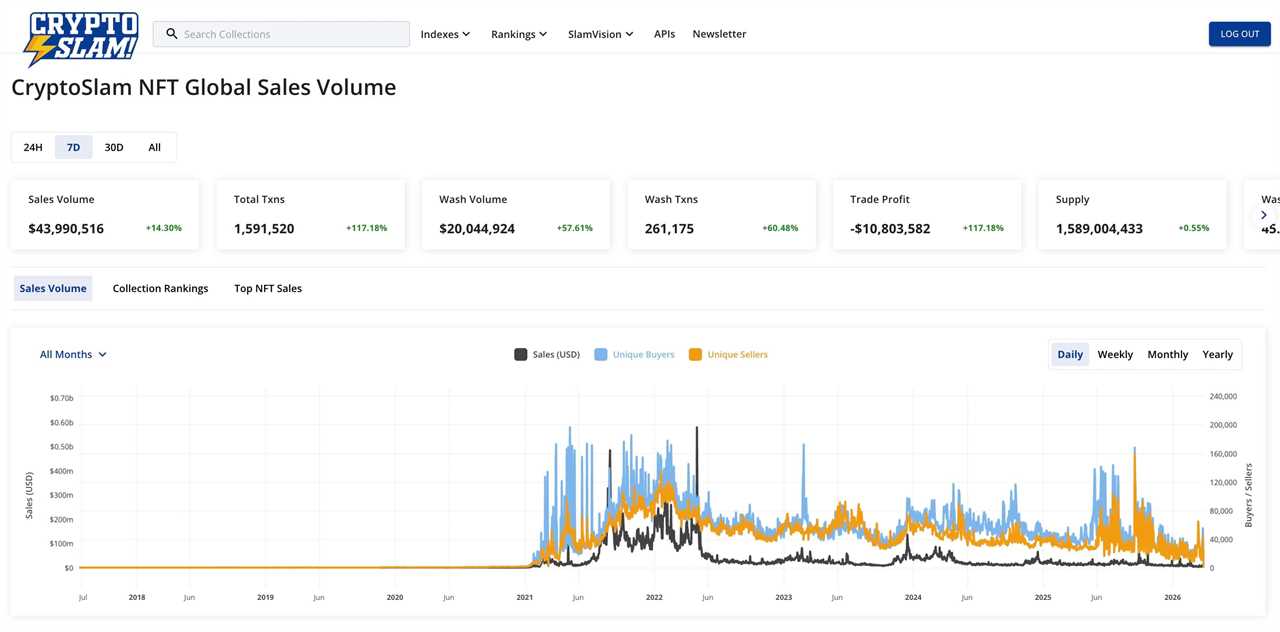Go to the APIs page
The image size is (1280, 632).
coord(664,34)
